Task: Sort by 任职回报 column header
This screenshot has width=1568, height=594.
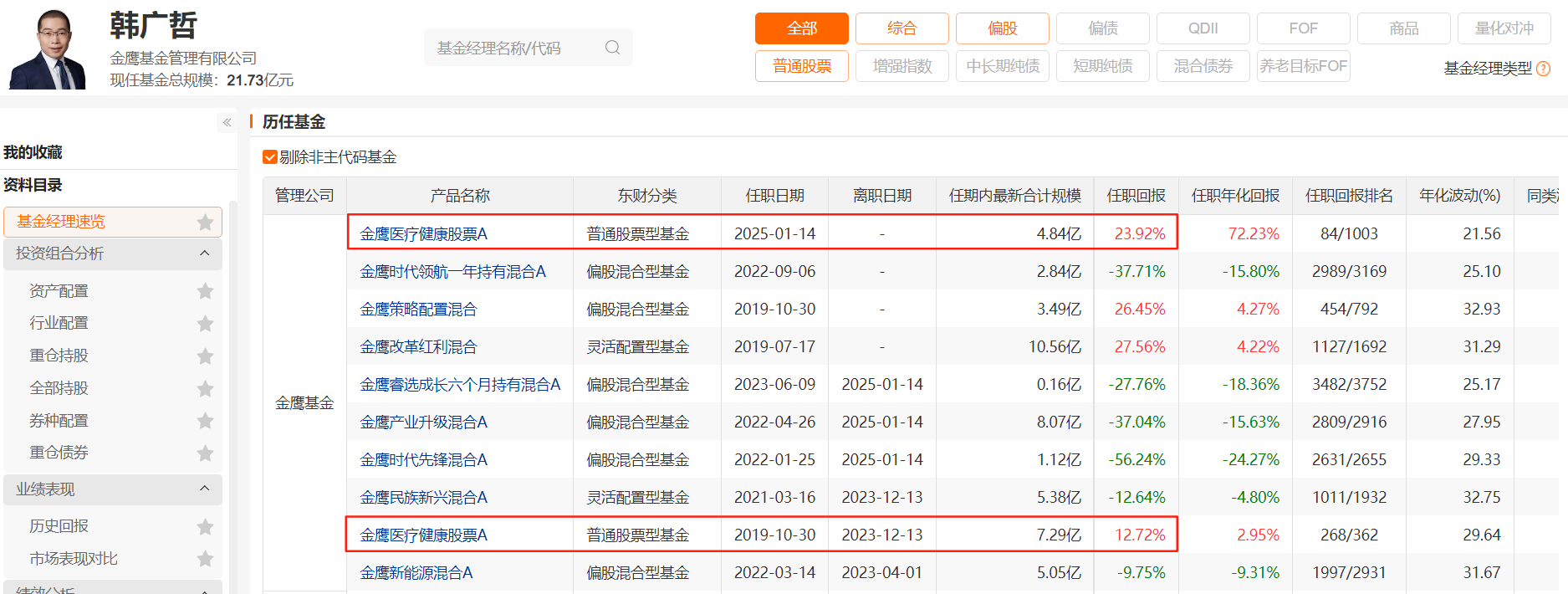Action: point(1136,196)
